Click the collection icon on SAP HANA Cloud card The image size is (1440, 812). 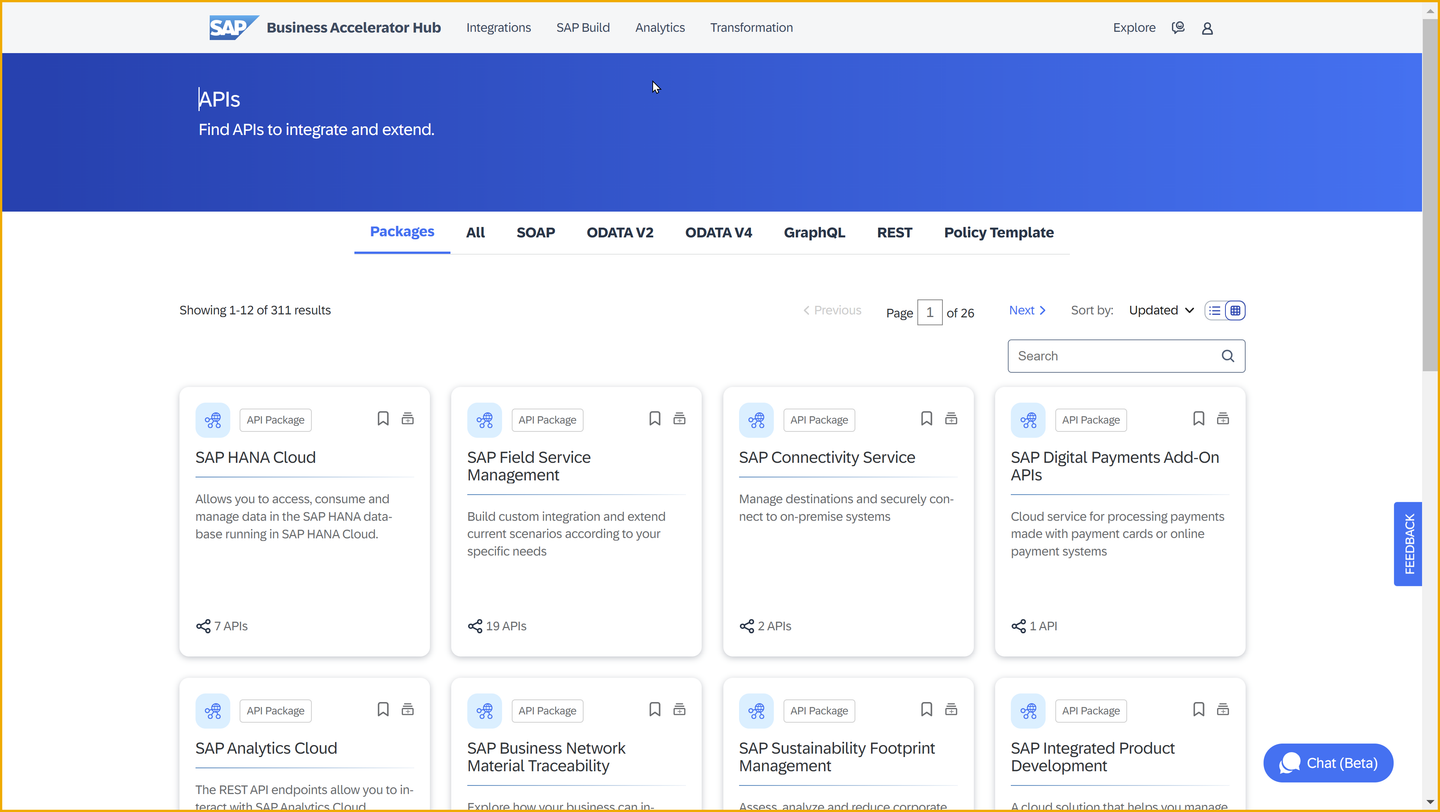[x=408, y=419]
